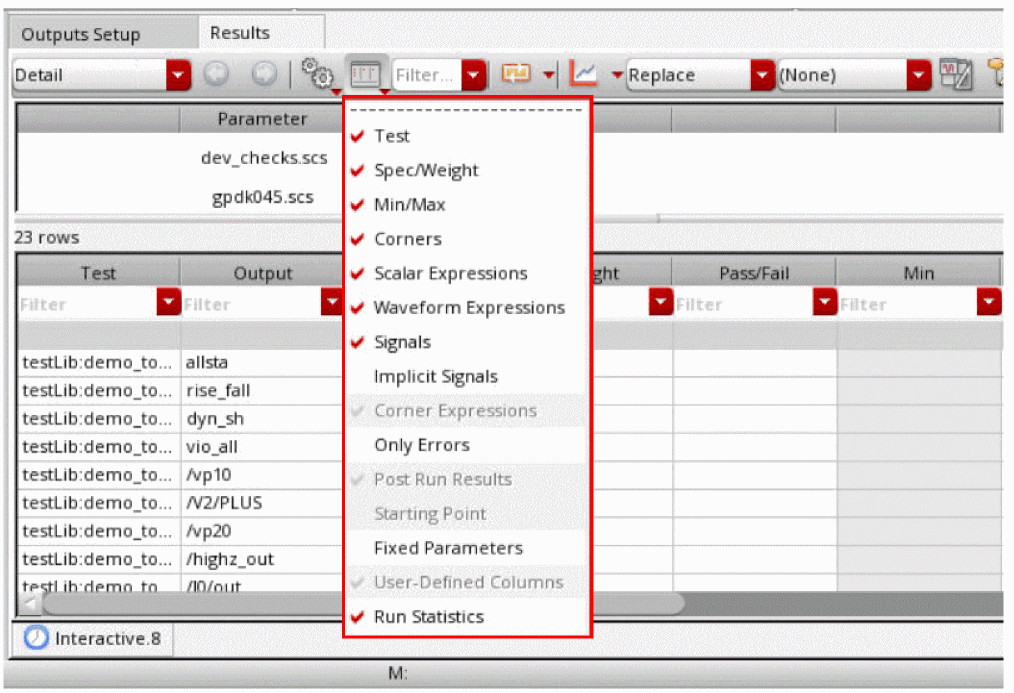The width and height of the screenshot is (1014, 693).
Task: Click the orange plot results icon
Action: [x=516, y=74]
